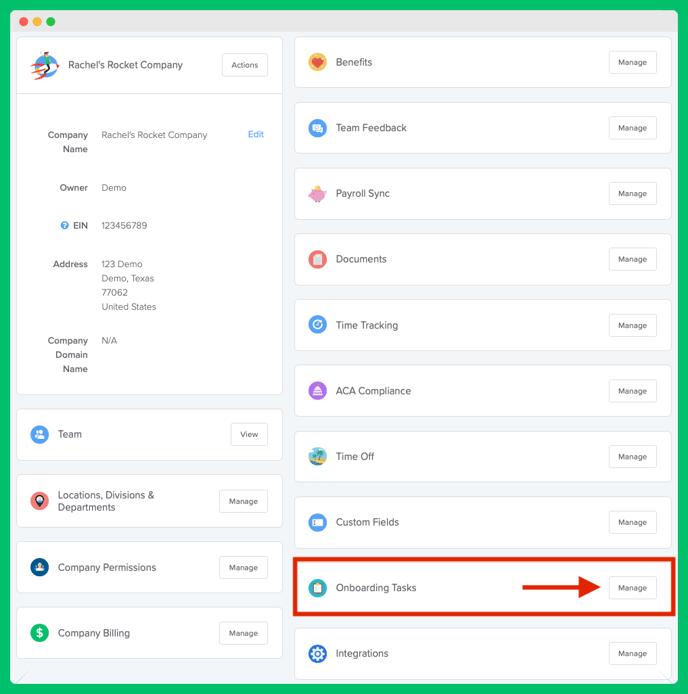Click the Company Domain Name value N/A
688x694 pixels.
[x=109, y=340]
